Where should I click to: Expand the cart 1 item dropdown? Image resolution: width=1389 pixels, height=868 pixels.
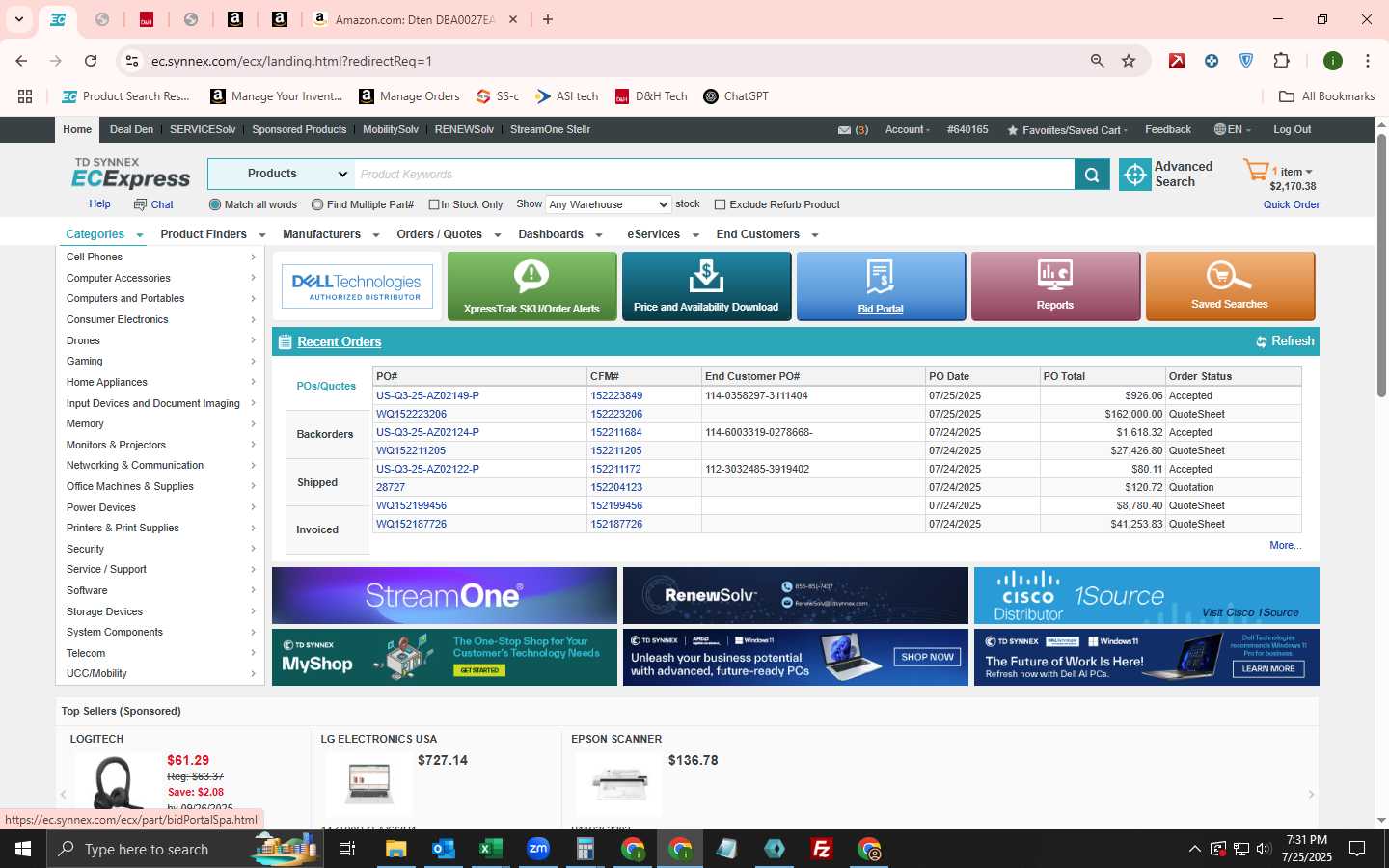(1293, 172)
